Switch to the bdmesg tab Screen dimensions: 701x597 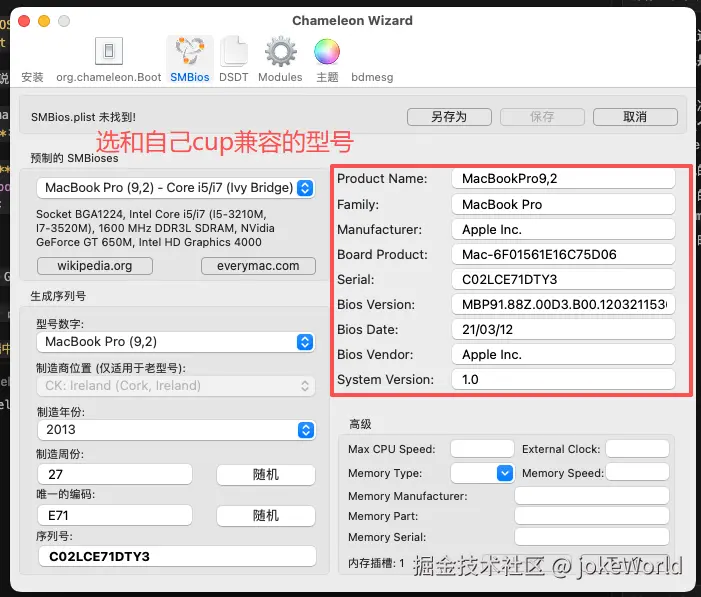click(372, 77)
